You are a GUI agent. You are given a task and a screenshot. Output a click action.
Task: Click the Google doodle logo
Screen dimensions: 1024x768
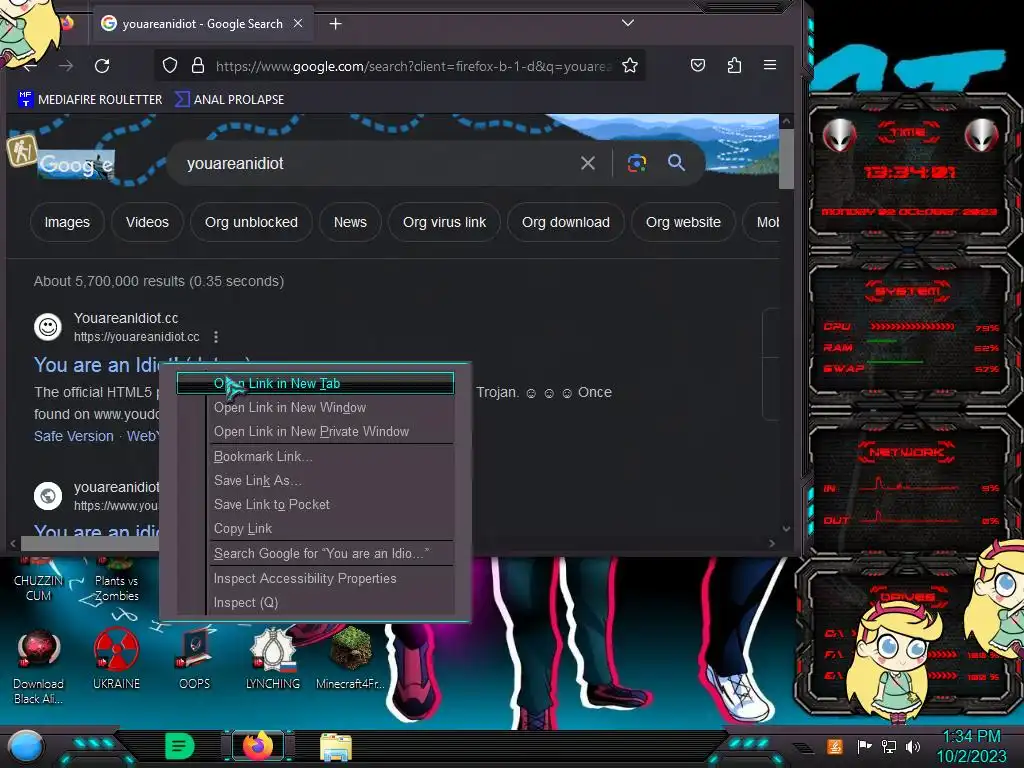76,165
